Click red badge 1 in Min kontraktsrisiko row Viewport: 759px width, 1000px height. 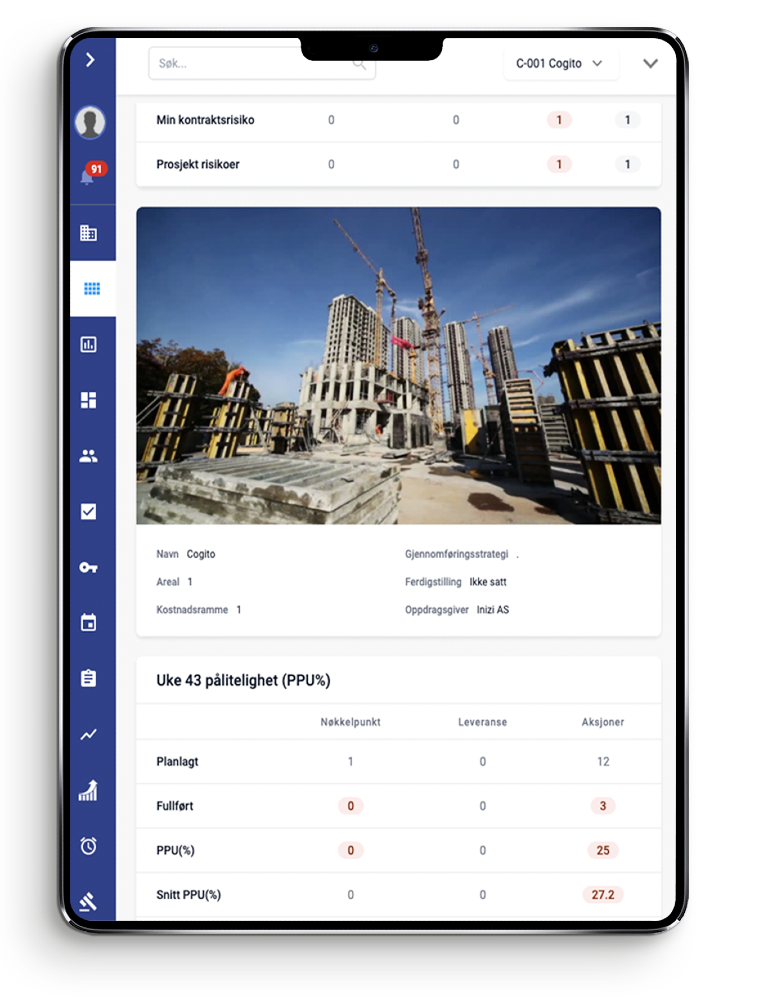pos(559,120)
